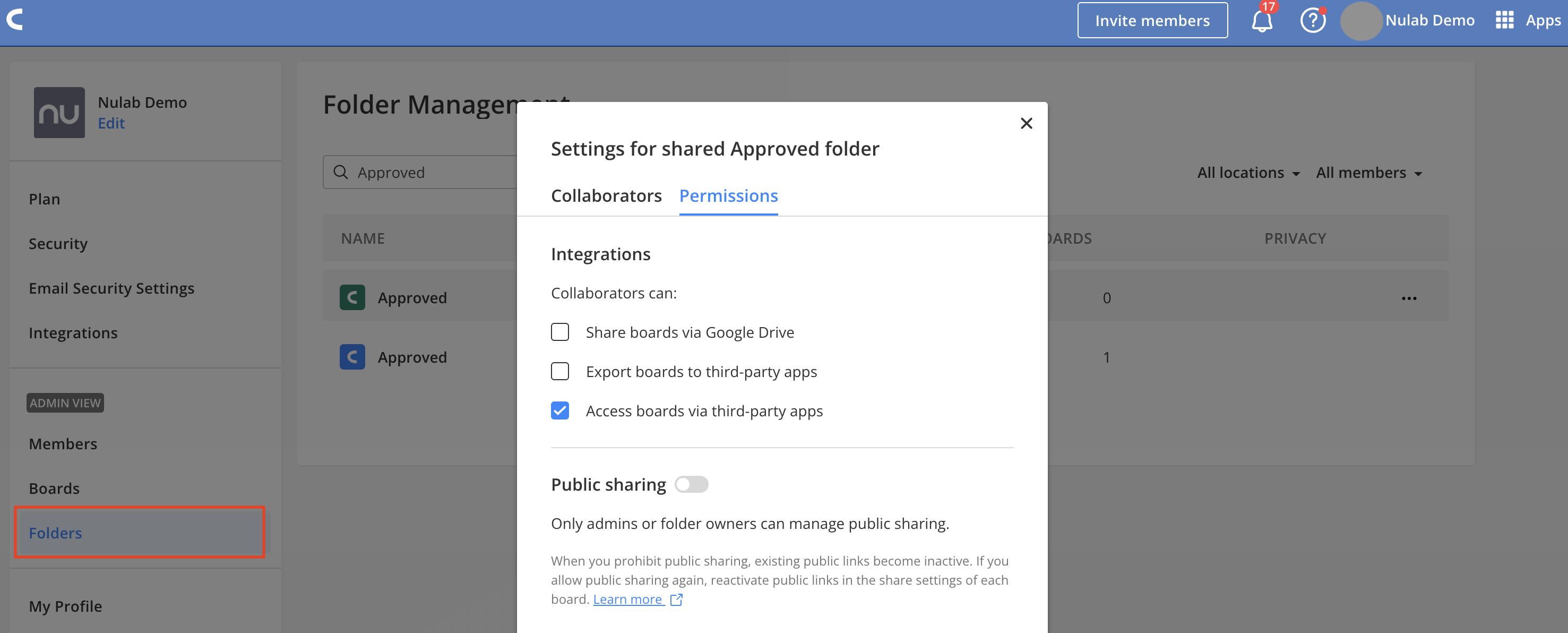1568x633 pixels.
Task: Enable Share boards via Google Drive
Action: coord(560,332)
